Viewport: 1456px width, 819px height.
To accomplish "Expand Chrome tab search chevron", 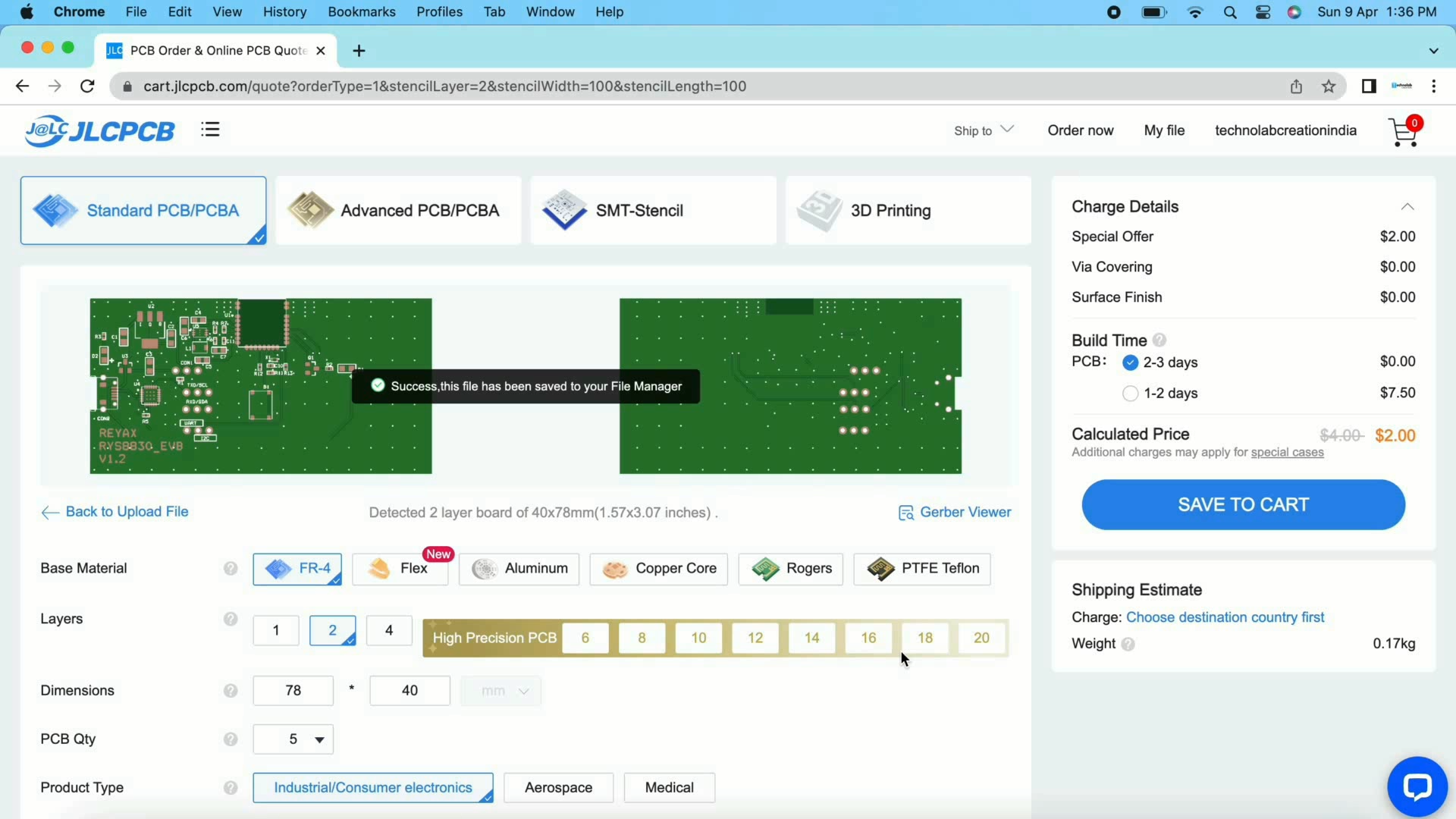I will [x=1433, y=51].
